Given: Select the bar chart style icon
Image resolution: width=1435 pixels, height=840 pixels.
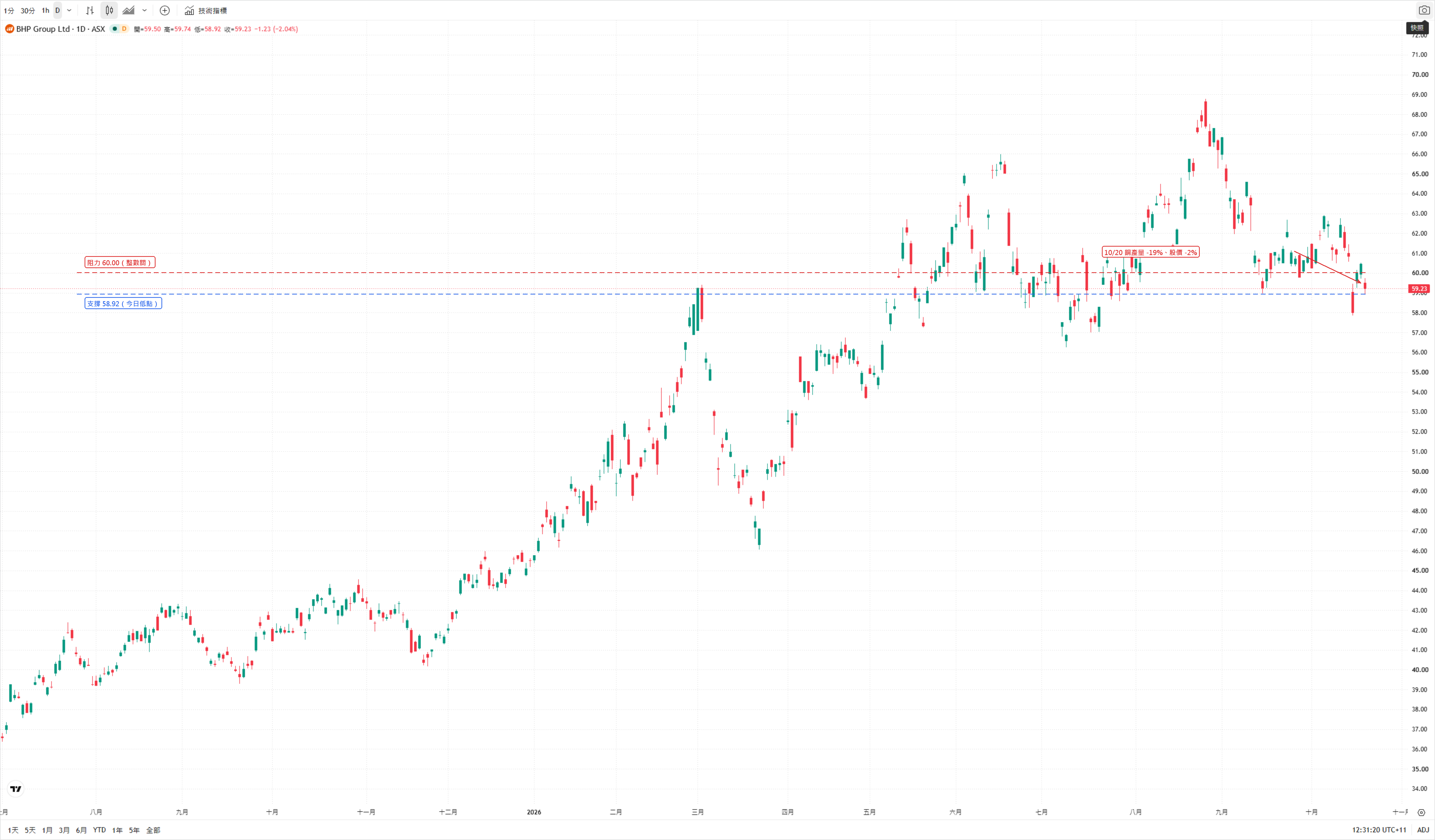Looking at the screenshot, I should (90, 10).
